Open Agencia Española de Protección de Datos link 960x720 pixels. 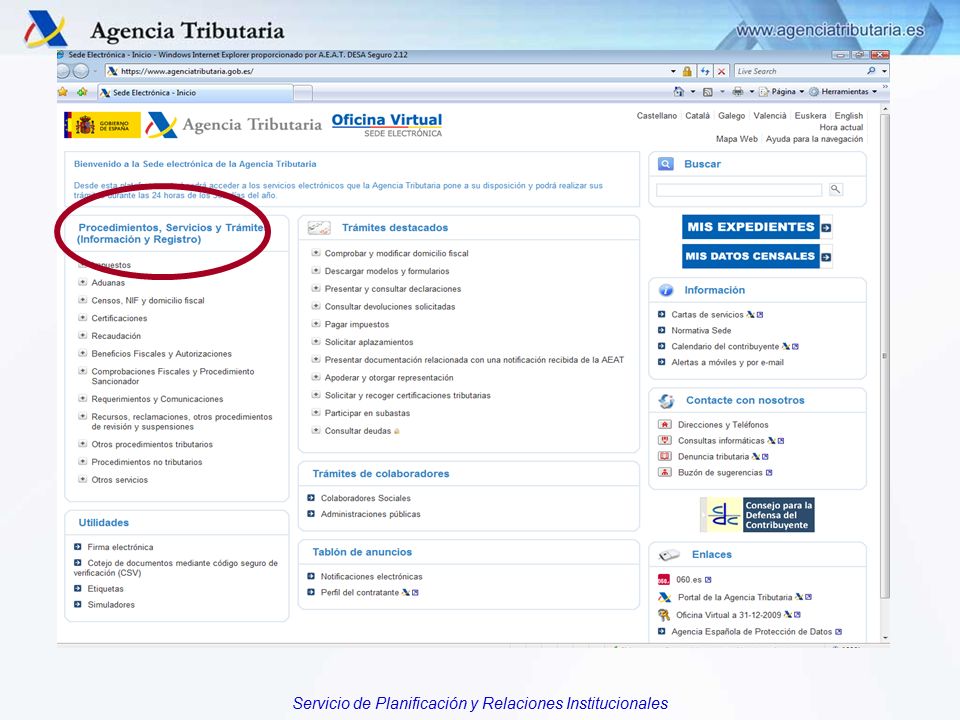click(x=752, y=631)
